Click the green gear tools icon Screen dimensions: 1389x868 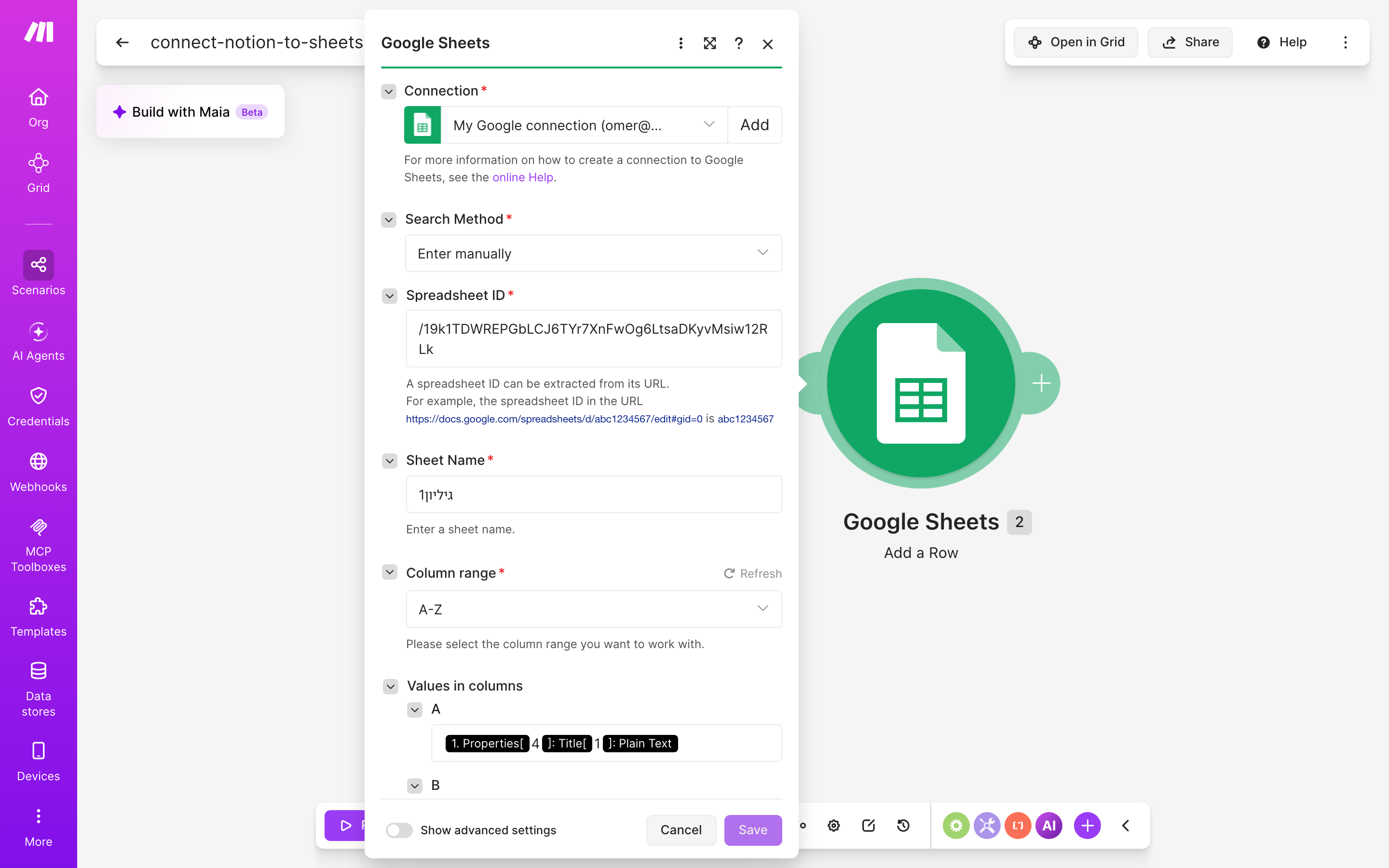(x=955, y=826)
